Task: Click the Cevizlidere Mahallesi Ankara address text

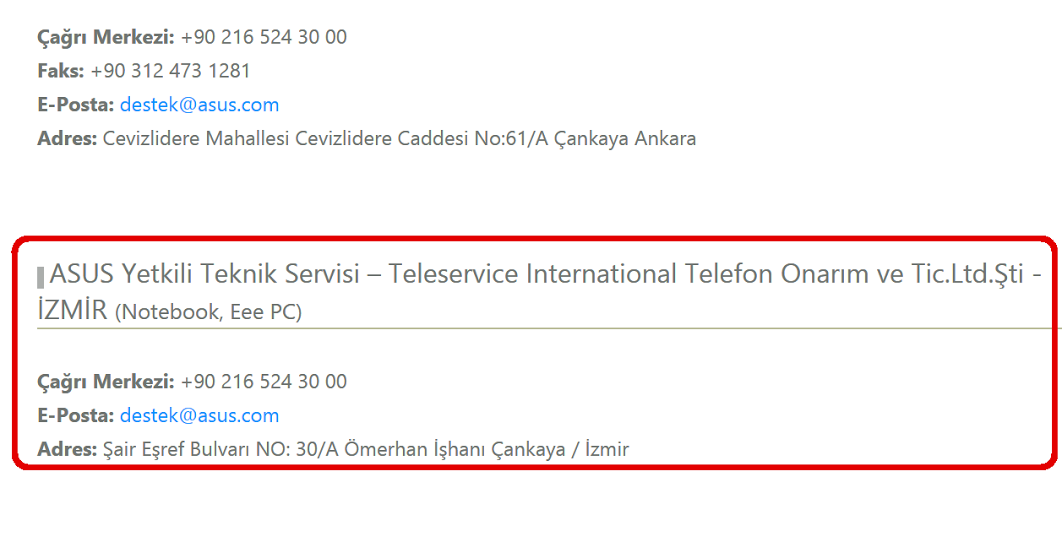Action: tap(399, 139)
